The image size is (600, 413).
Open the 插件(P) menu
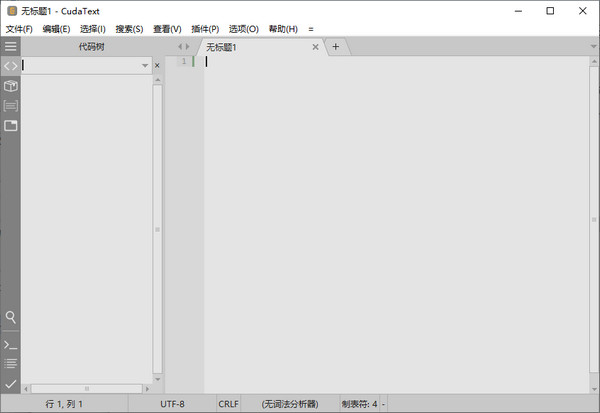point(205,29)
